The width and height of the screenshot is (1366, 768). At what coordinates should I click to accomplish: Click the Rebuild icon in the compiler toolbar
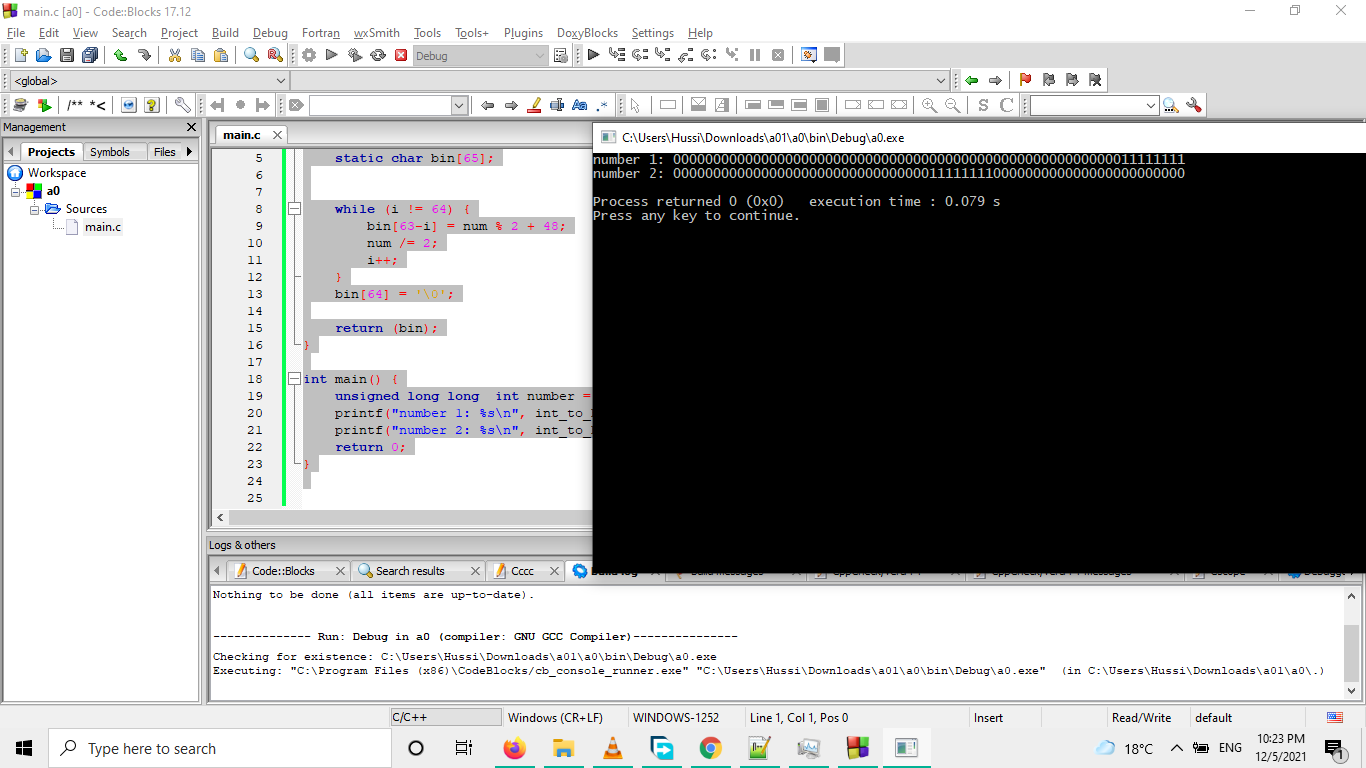378,55
